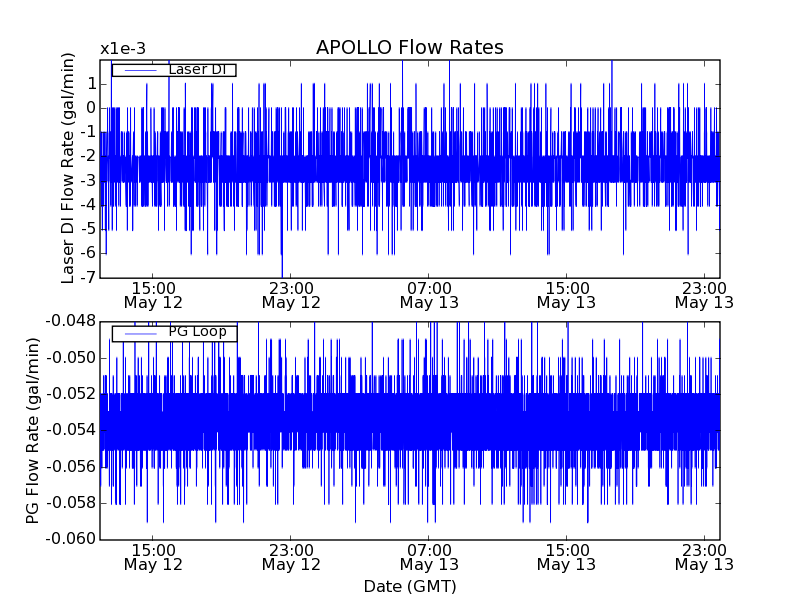Click "23:00 May 13" tick under the top plot
Viewport: 800px width, 600px height.
pos(704,295)
